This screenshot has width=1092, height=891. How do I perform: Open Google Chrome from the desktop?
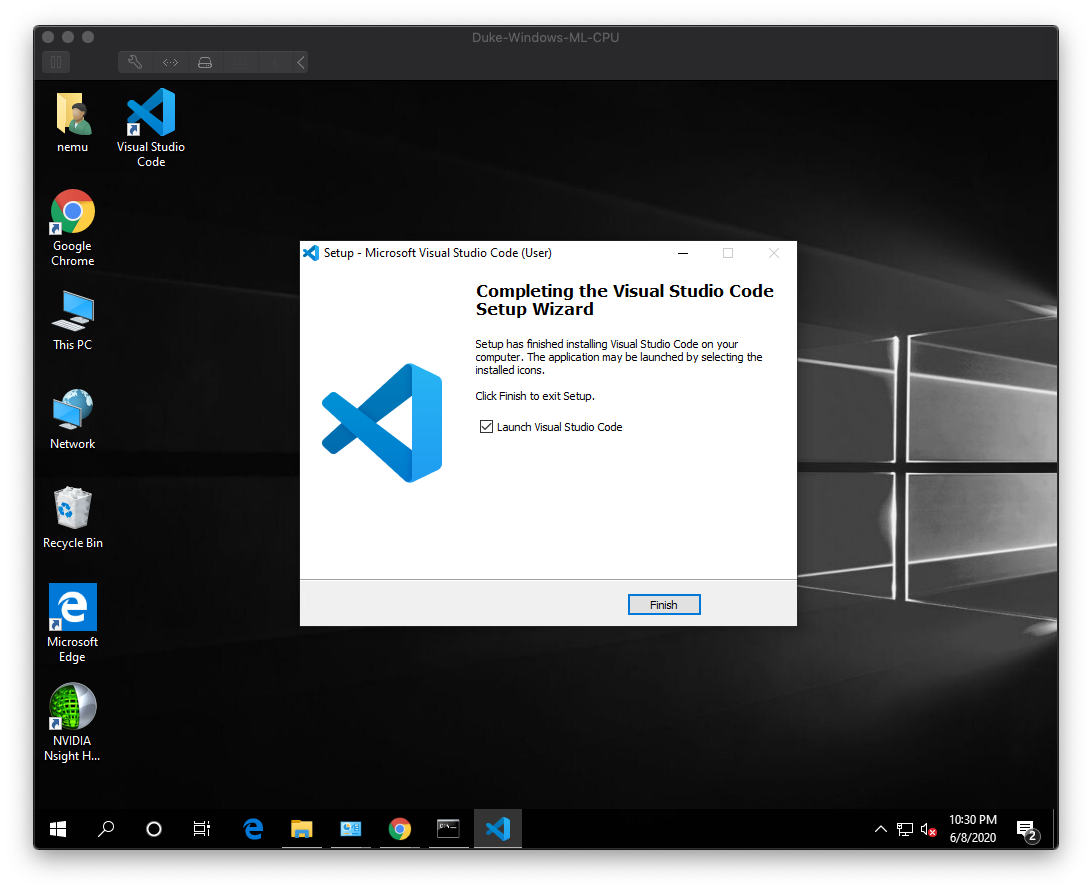pyautogui.click(x=71, y=211)
